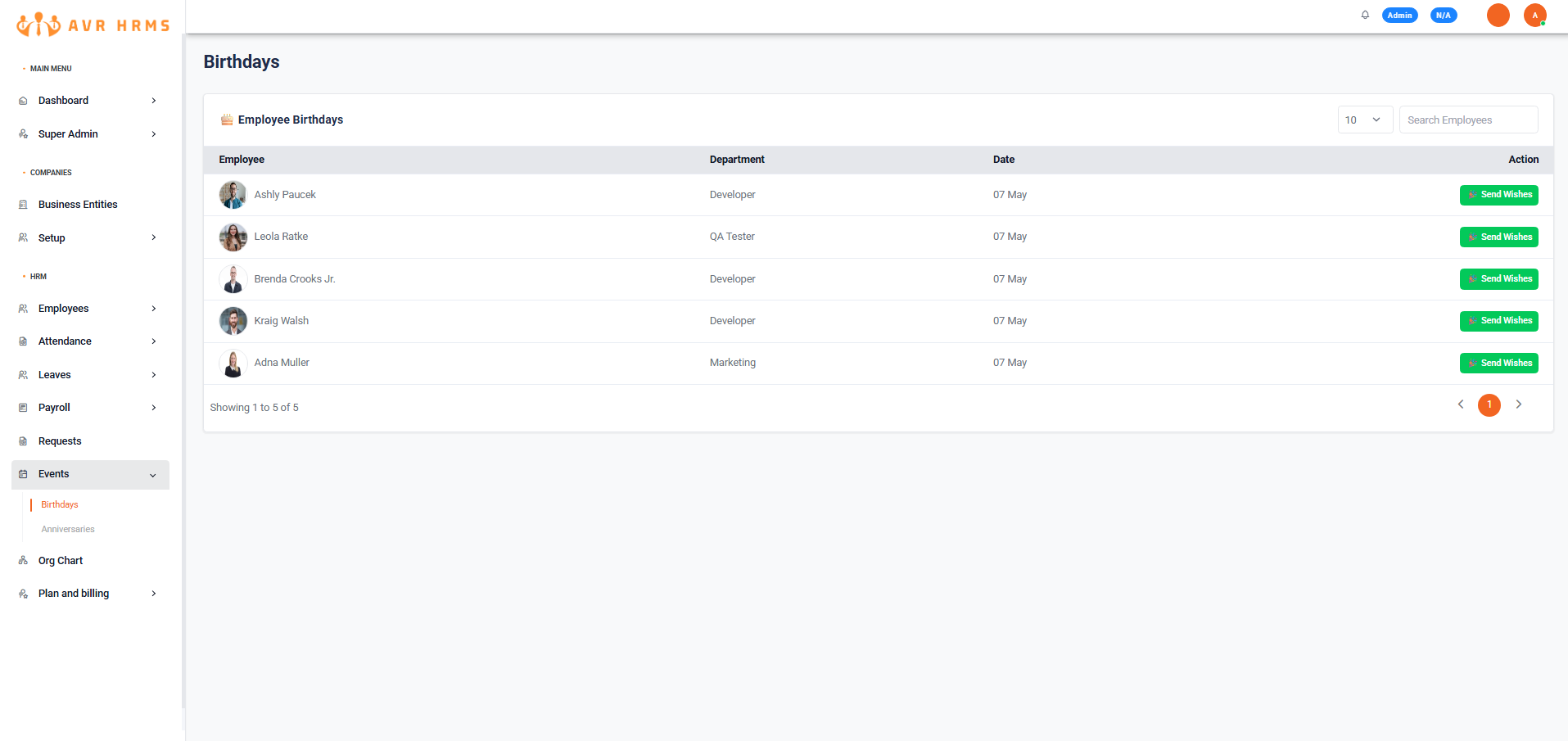Send Wishes to Brenda Crooks Jr.
Image resolution: width=1568 pixels, height=741 pixels.
click(1498, 279)
